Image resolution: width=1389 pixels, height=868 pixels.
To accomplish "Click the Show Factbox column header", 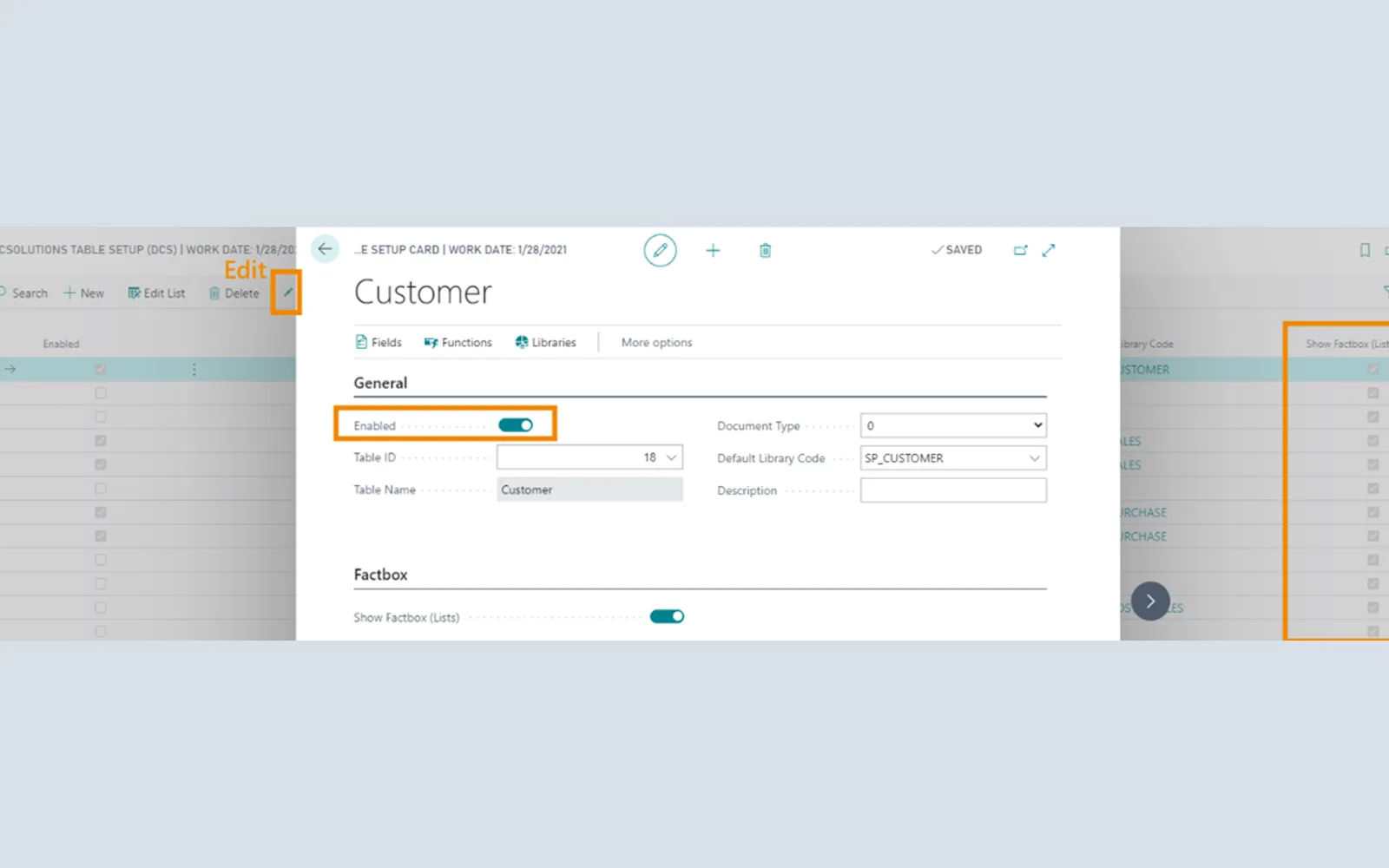I will [1346, 344].
